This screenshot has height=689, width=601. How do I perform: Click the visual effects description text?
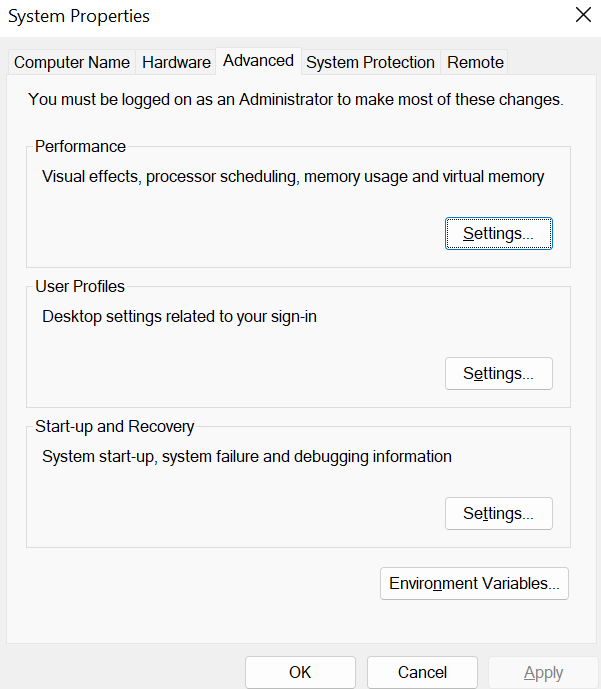pyautogui.click(x=293, y=177)
